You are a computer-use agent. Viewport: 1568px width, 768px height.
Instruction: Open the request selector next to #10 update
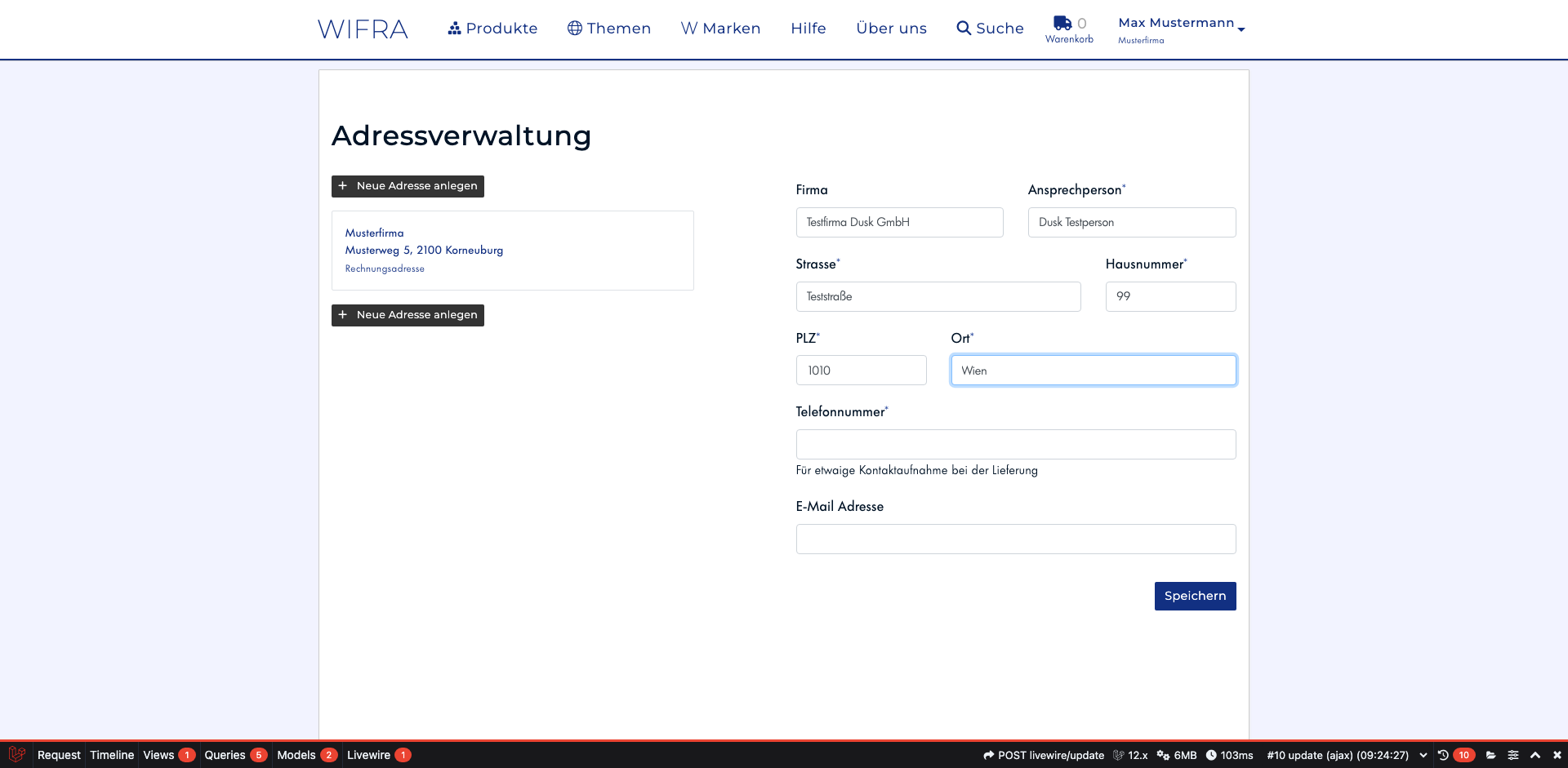click(x=1422, y=755)
